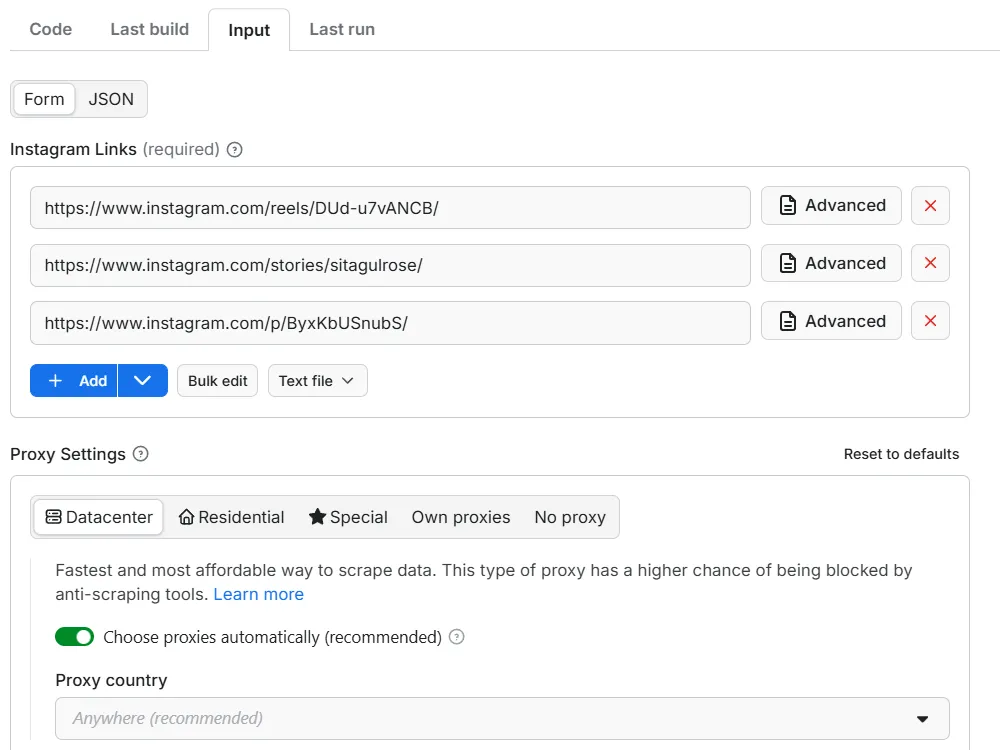Open the Proxy country dropdown
Screen dimensions: 1000x750
pos(502,718)
